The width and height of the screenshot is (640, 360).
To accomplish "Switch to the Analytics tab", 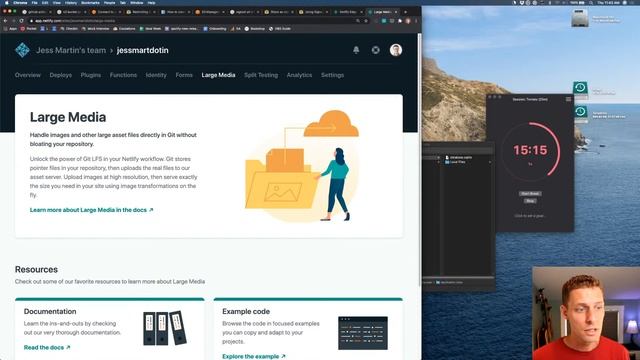I will pyautogui.click(x=299, y=75).
